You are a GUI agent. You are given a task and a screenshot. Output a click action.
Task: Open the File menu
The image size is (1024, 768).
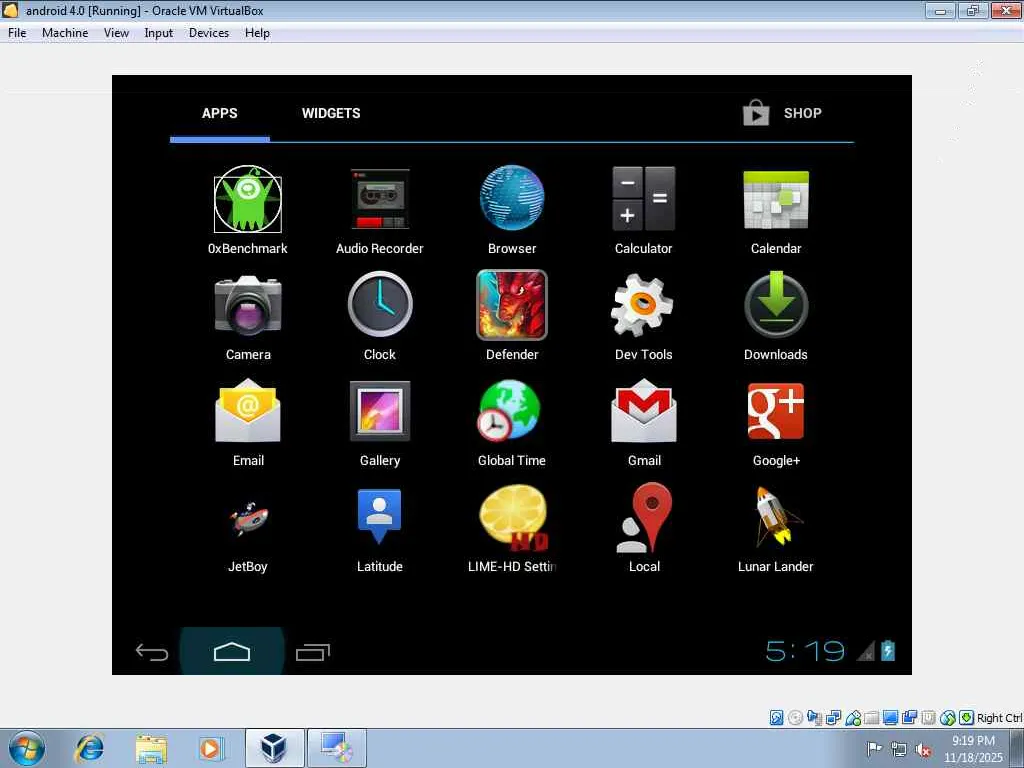17,33
